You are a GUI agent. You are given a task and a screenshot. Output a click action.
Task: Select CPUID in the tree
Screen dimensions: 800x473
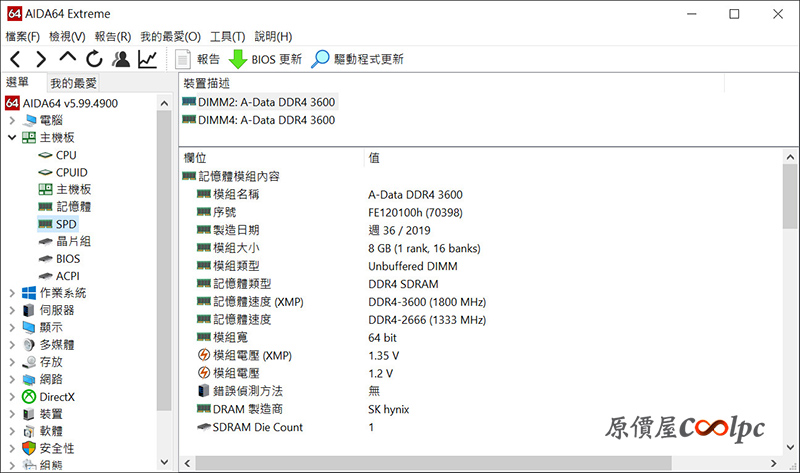point(71,172)
